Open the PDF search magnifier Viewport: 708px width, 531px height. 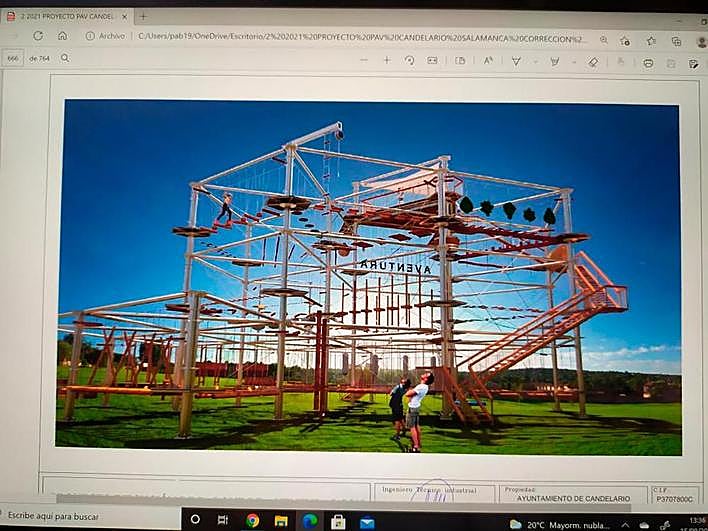[65, 58]
